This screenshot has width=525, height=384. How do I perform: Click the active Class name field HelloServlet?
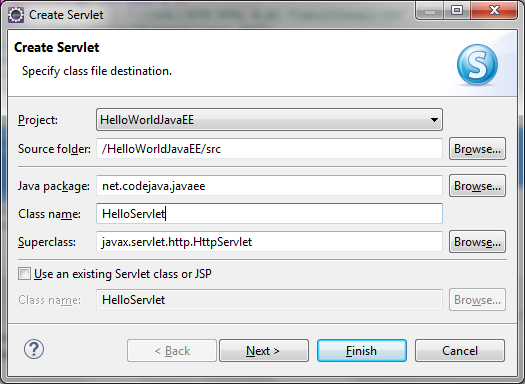tap(269, 214)
